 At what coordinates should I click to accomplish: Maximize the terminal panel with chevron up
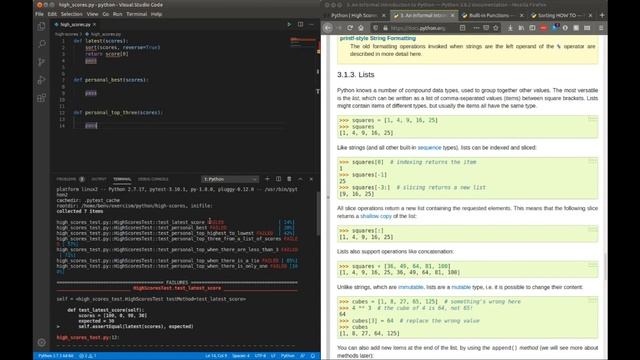(300, 179)
